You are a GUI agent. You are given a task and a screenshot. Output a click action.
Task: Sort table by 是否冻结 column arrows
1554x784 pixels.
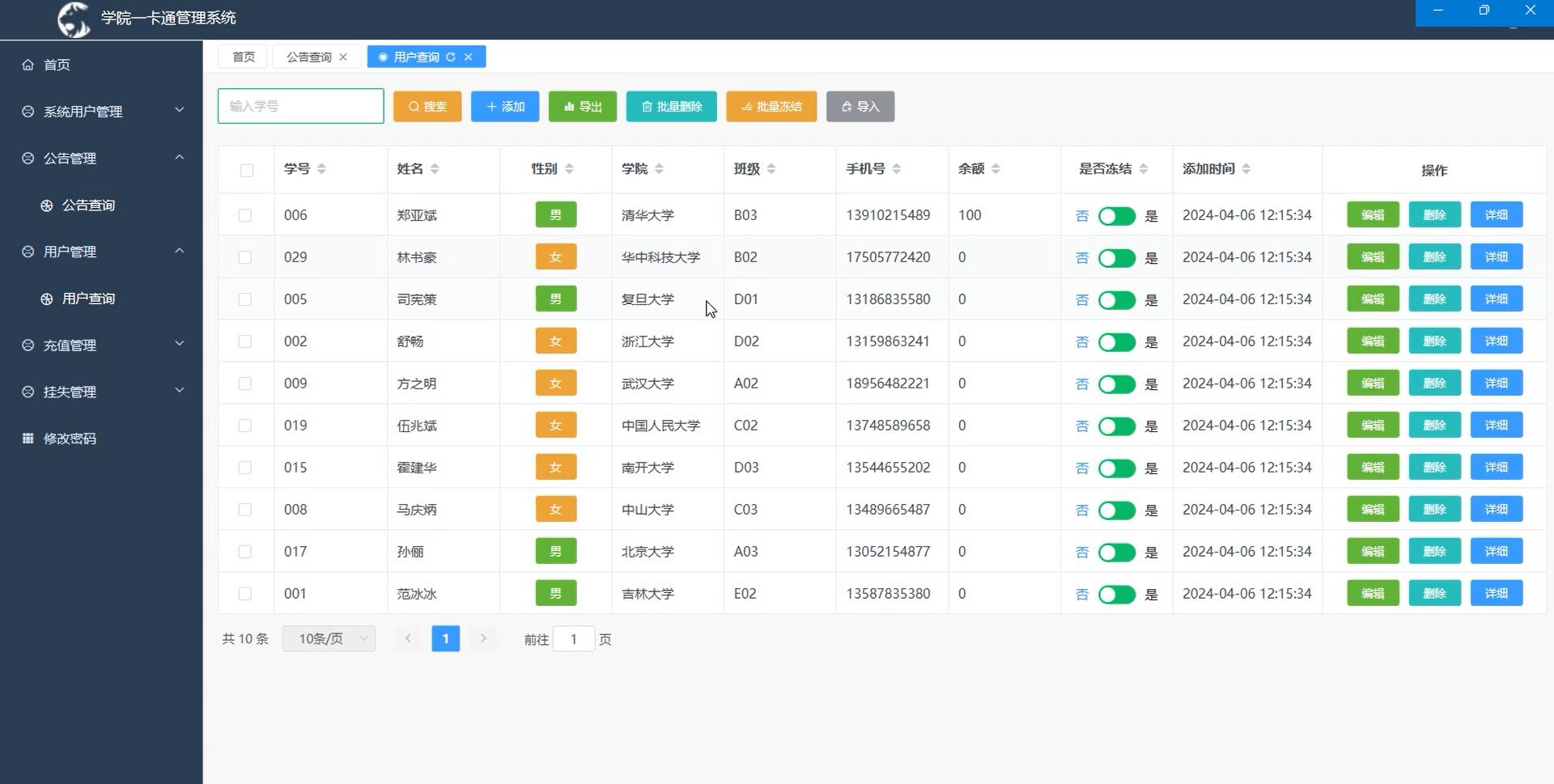(1143, 168)
